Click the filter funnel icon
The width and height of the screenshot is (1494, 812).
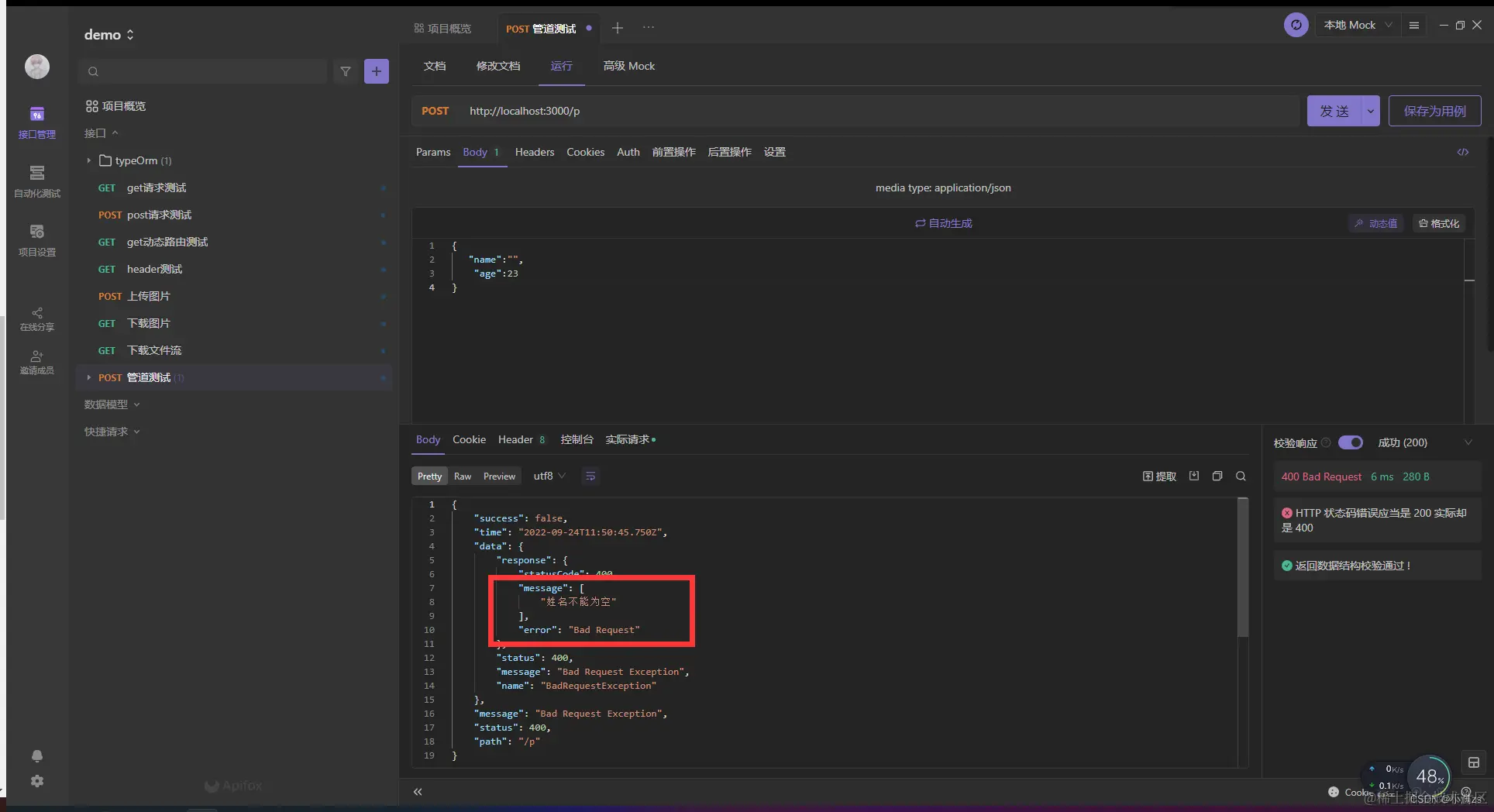coord(346,71)
